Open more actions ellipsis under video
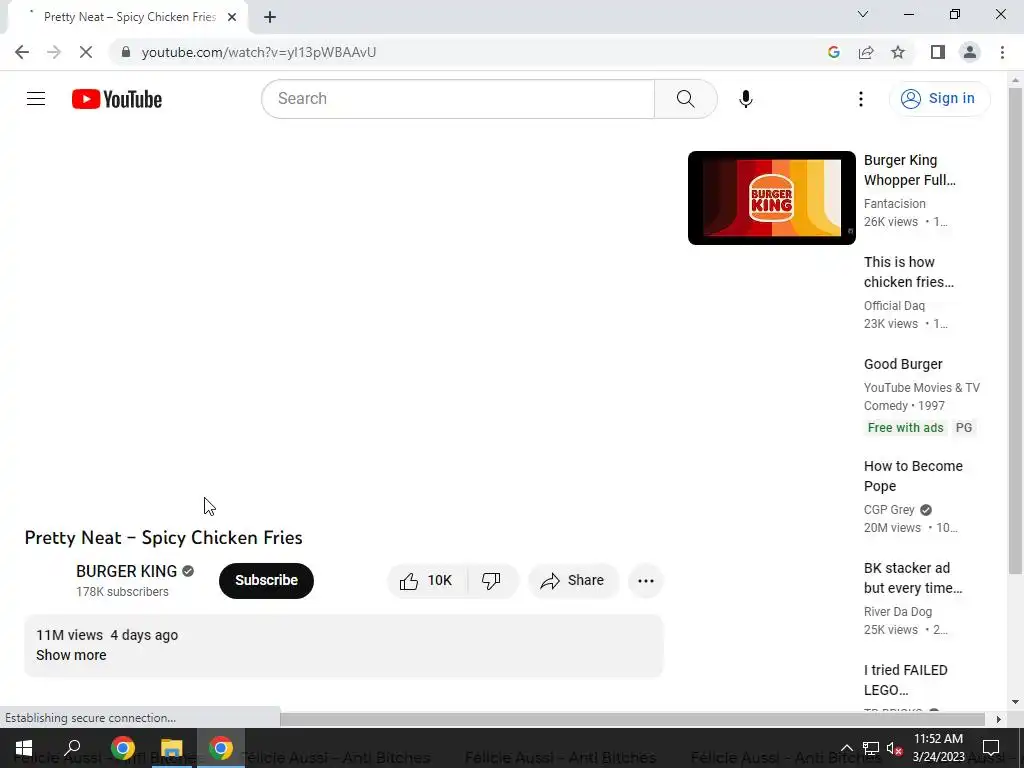Screen dimensions: 1024x768 click(x=646, y=581)
